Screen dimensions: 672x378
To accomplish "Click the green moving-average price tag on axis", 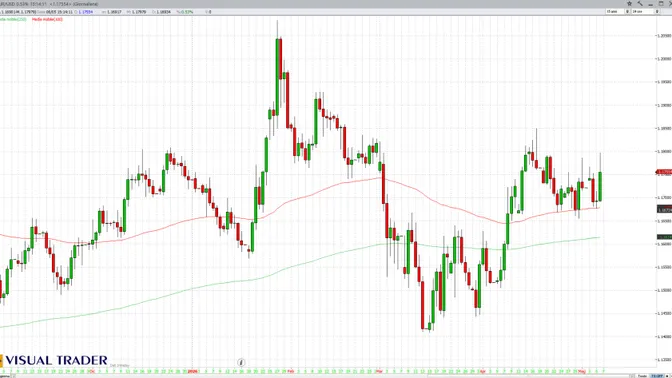I will tap(664, 237).
